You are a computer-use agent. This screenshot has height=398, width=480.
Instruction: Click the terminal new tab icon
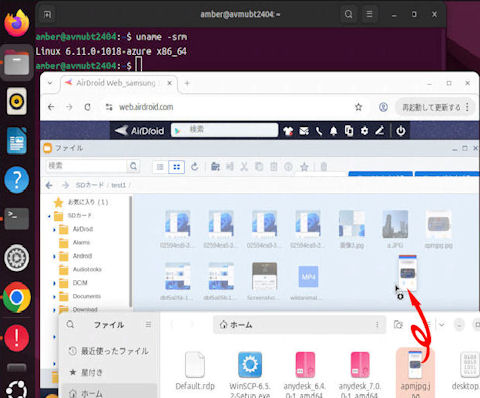click(x=47, y=14)
